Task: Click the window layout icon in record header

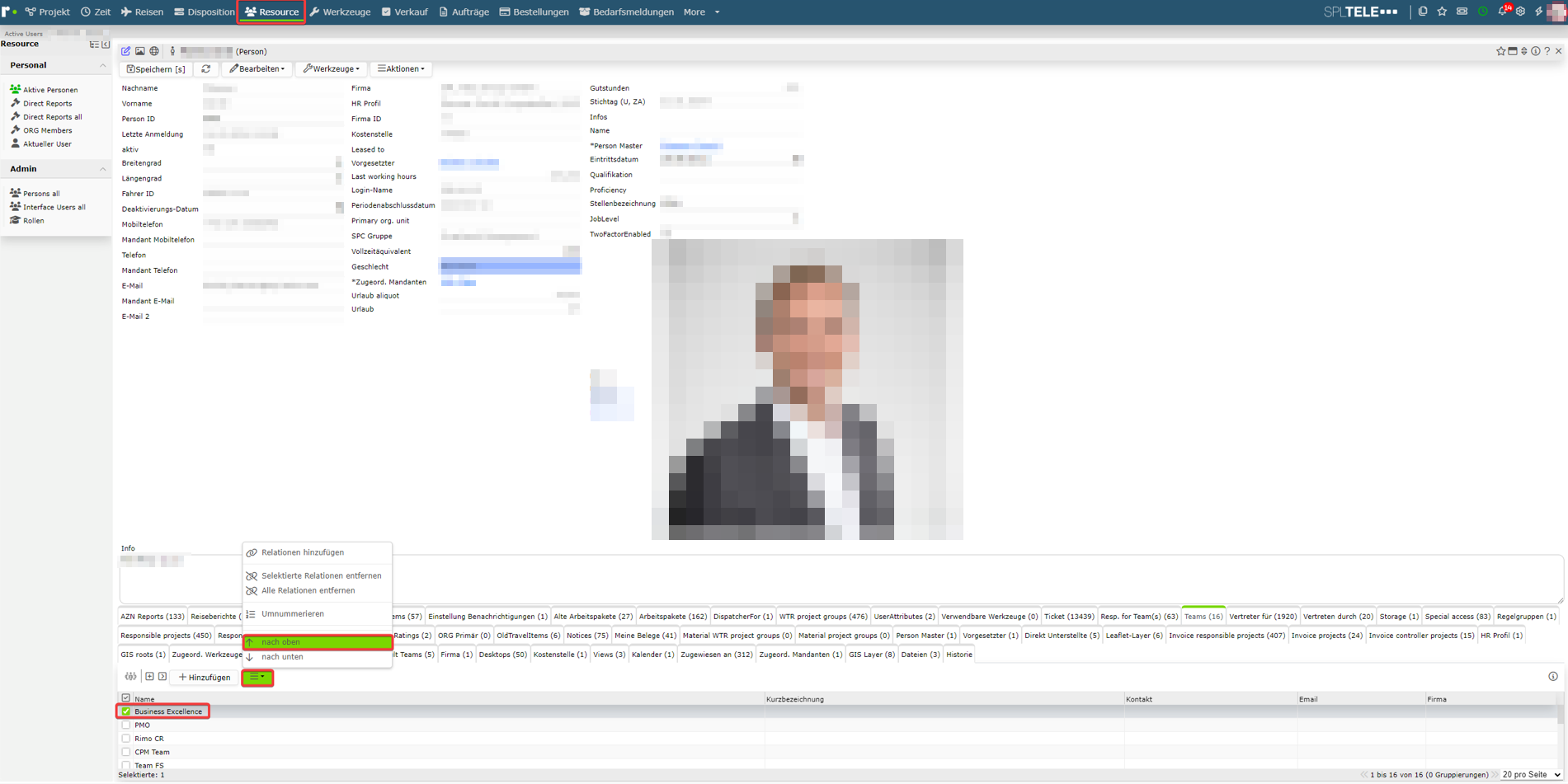Action: point(1513,51)
